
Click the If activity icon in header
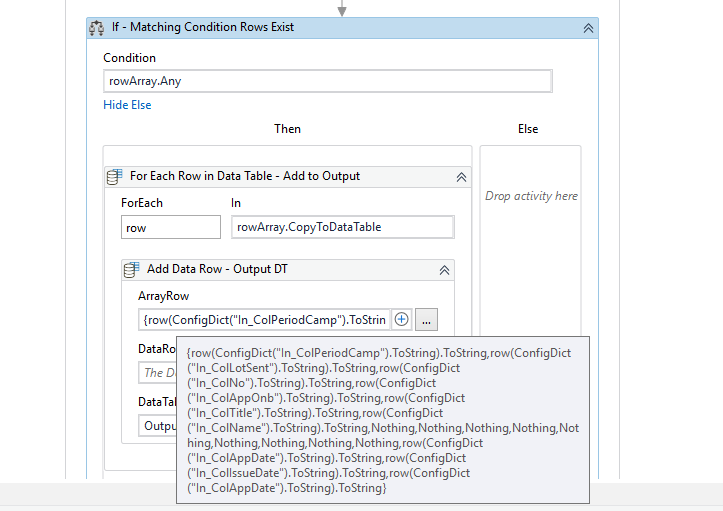pyautogui.click(x=97, y=28)
